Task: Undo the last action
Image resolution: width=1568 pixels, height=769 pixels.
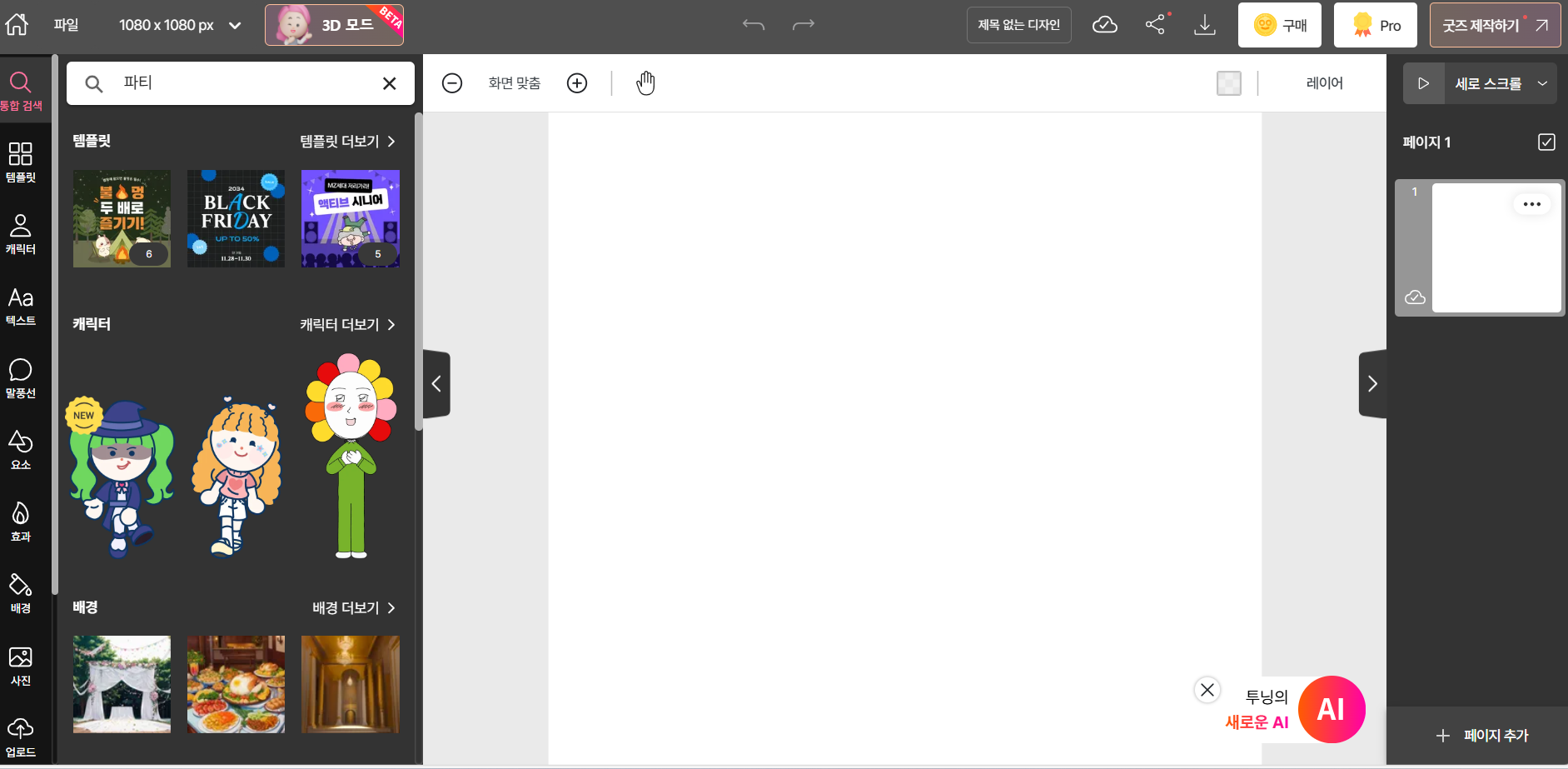Action: (753, 25)
